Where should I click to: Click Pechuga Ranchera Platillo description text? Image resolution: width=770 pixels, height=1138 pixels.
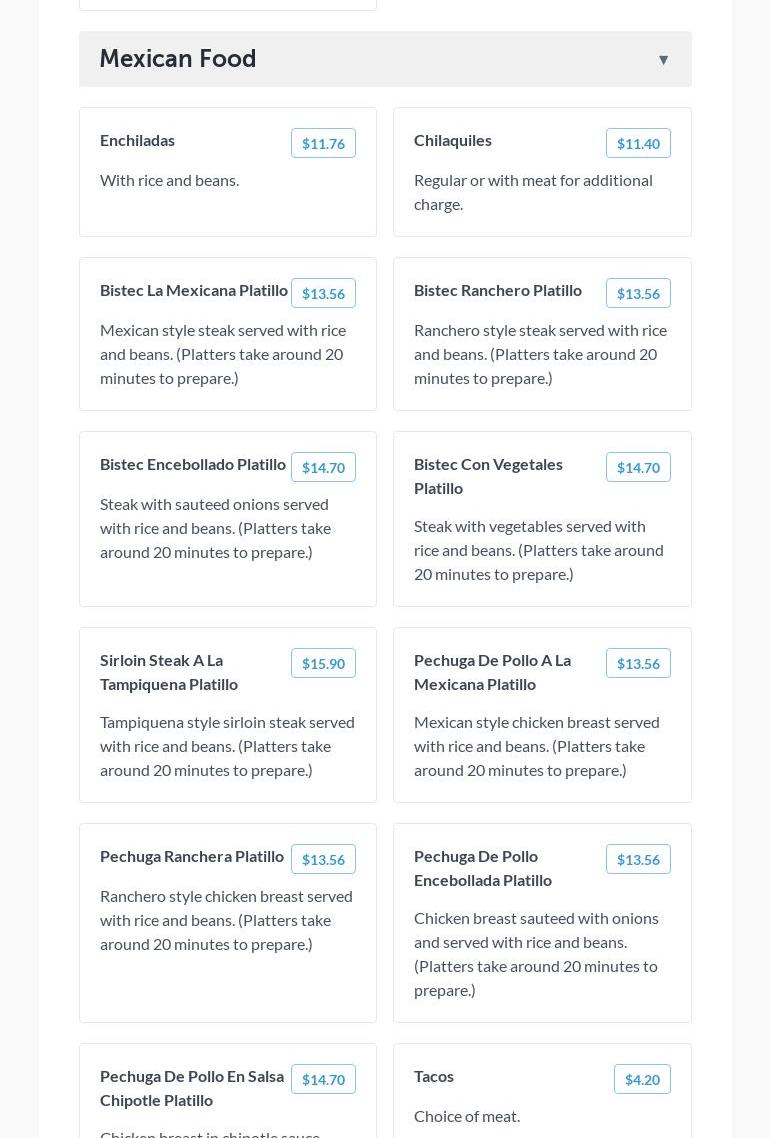[226, 920]
